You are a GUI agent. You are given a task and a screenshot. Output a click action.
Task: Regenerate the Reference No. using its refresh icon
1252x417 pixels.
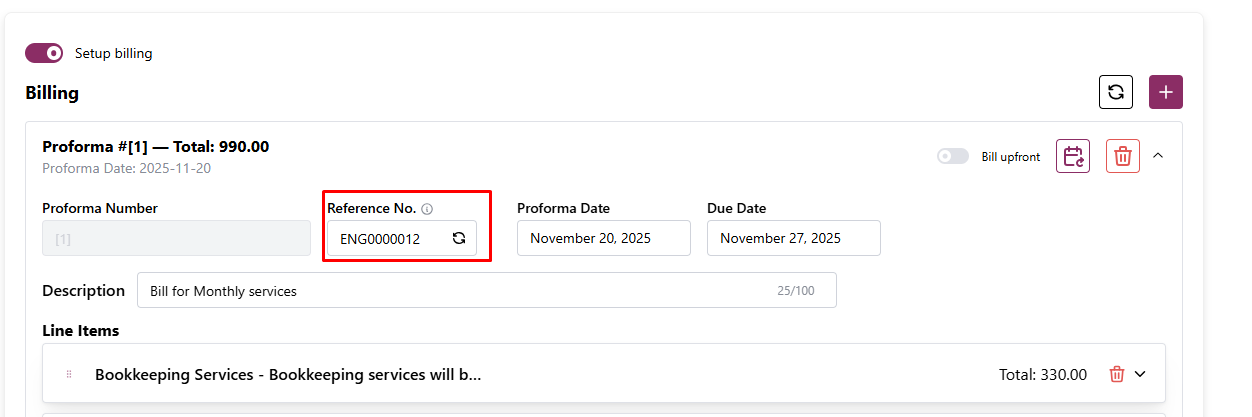click(459, 238)
